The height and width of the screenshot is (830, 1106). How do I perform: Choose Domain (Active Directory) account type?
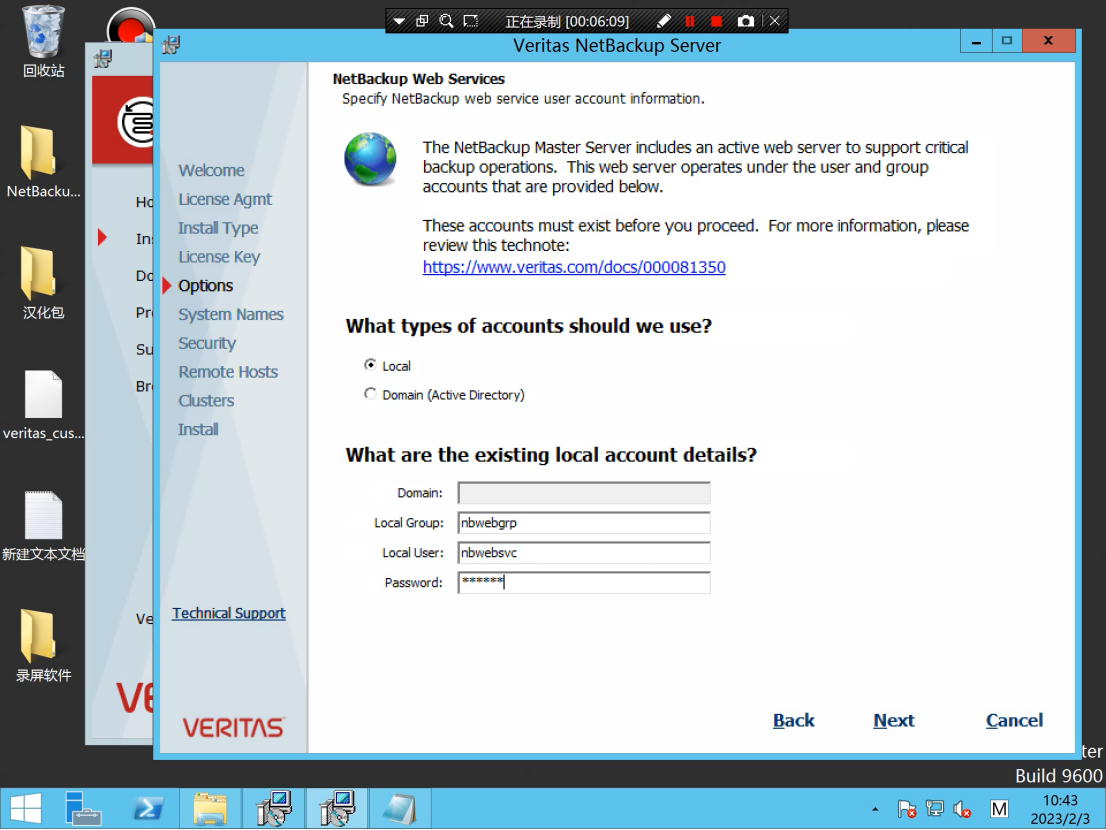(370, 394)
